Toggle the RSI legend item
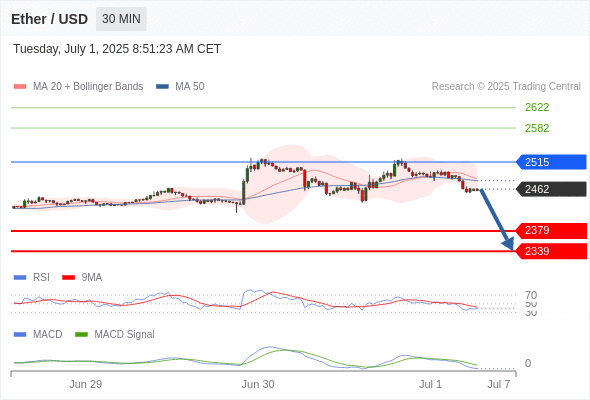Image resolution: width=590 pixels, height=400 pixels. (32, 277)
